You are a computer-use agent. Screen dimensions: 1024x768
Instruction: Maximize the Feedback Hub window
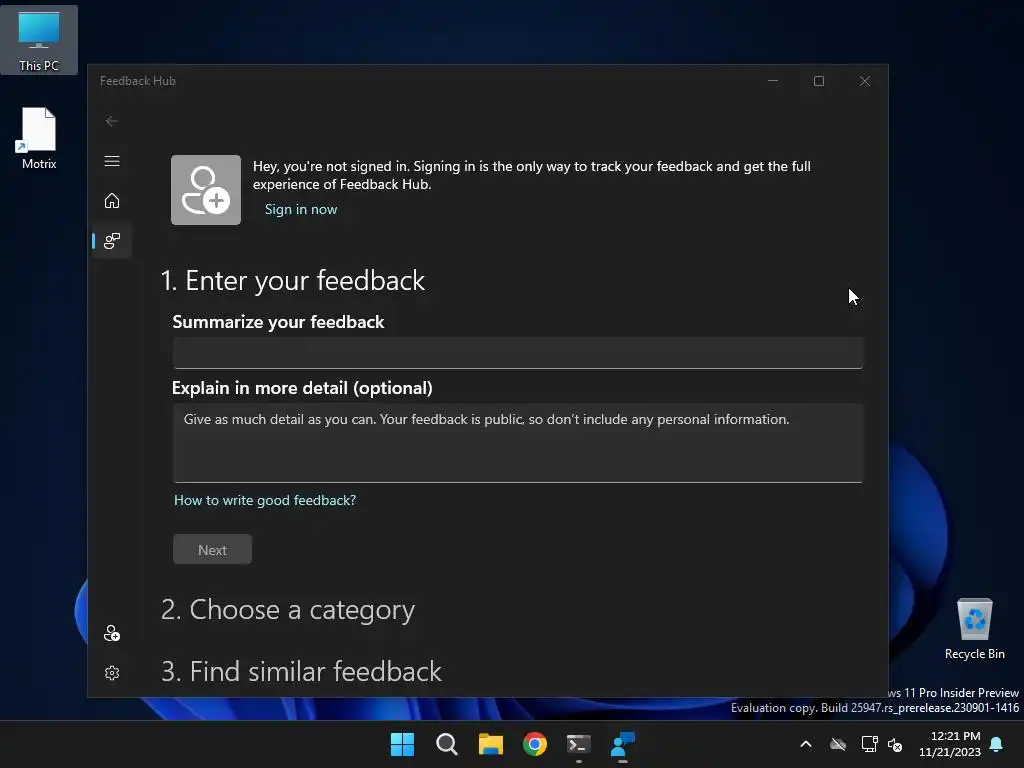pos(819,81)
